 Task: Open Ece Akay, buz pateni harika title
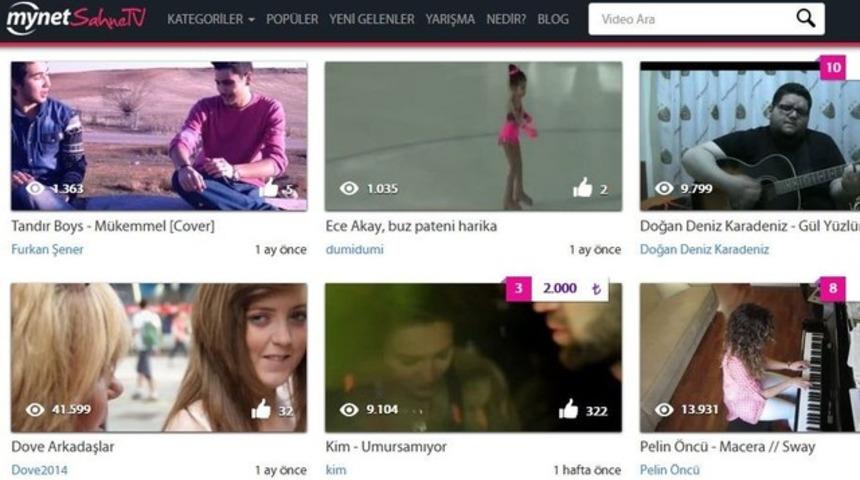(411, 226)
